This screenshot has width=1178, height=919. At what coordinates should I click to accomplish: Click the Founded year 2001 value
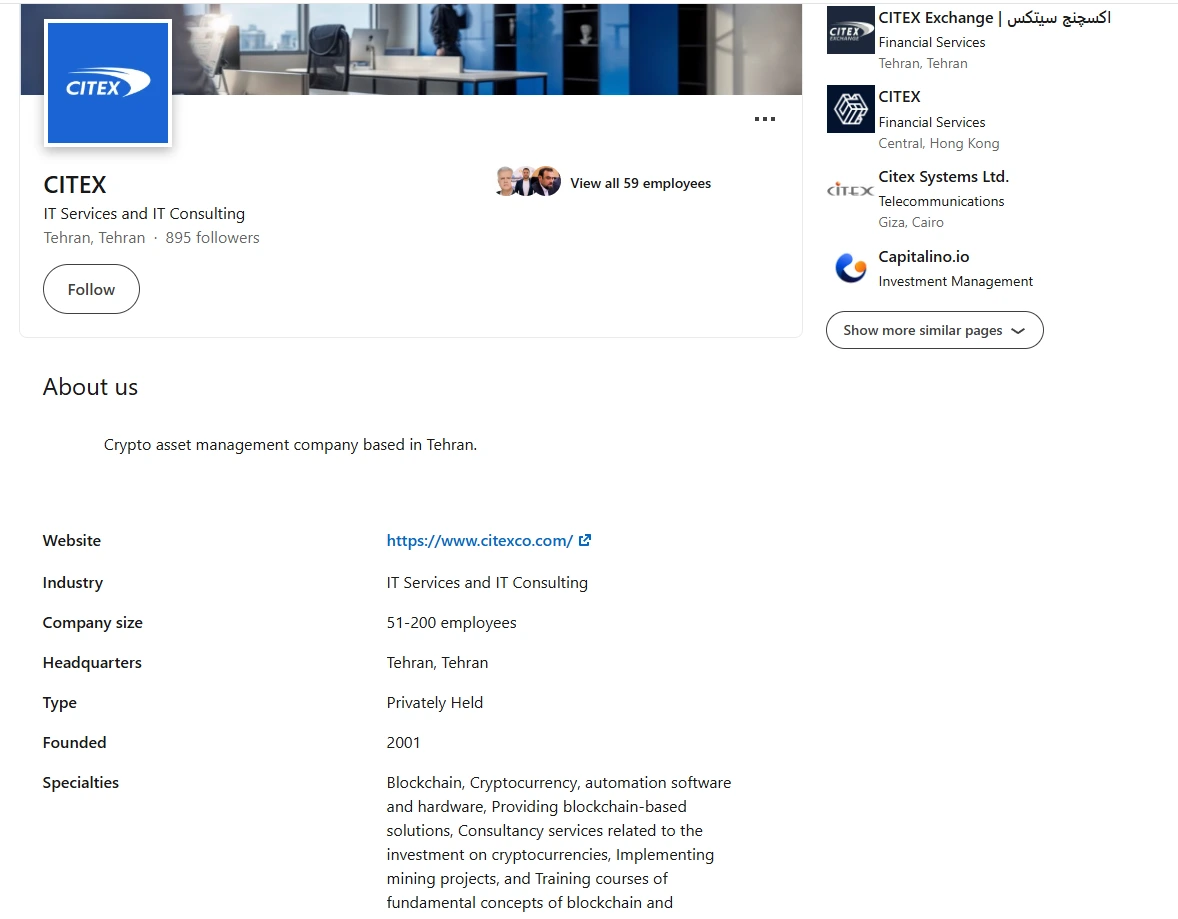coord(403,742)
